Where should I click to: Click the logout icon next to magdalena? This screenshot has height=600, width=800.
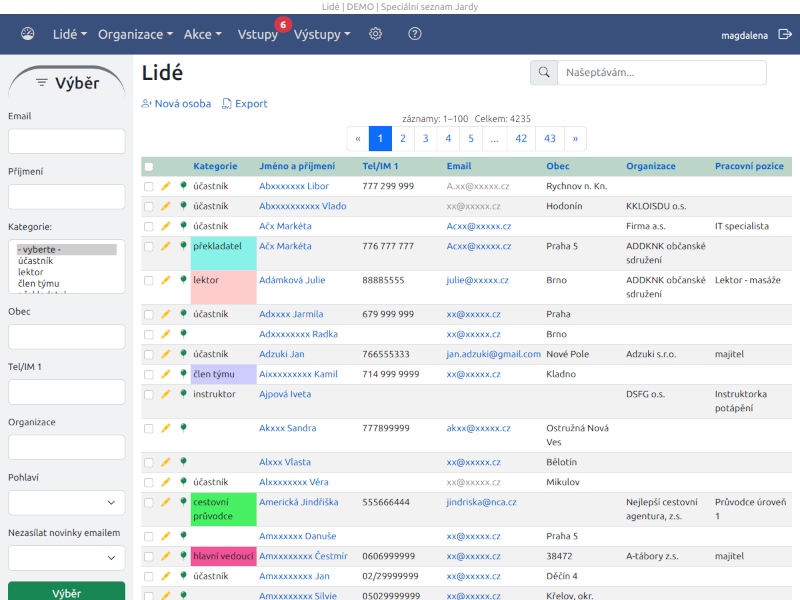coord(785,34)
